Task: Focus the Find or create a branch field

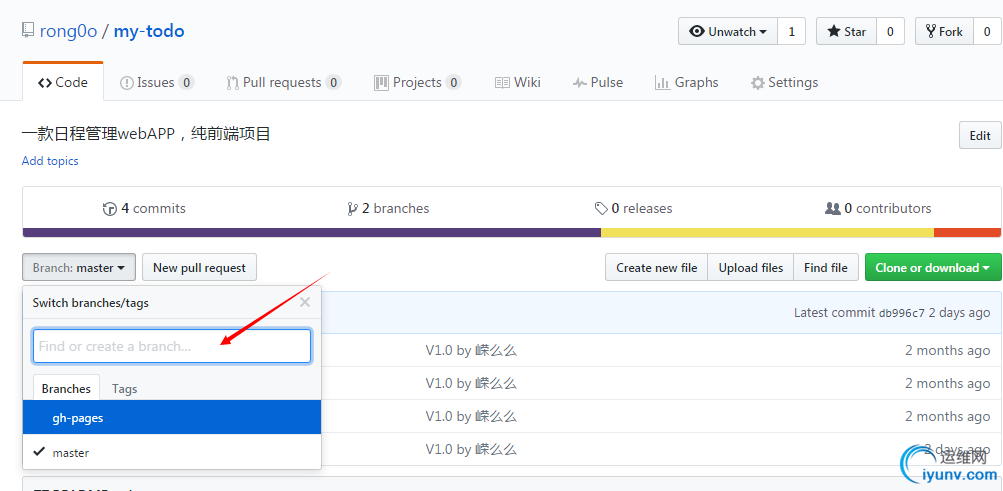Action: pos(172,347)
